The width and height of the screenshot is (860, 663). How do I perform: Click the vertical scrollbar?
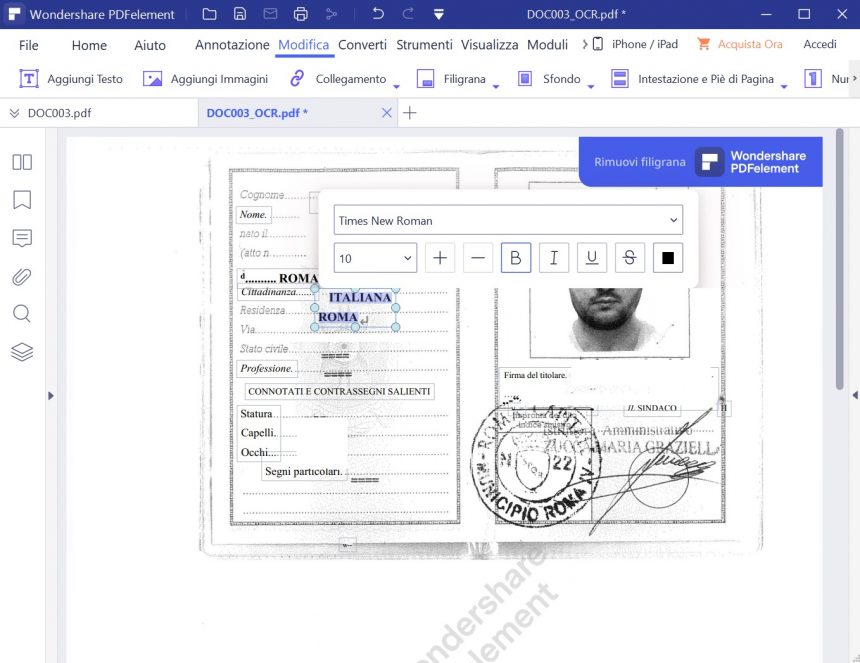840,259
